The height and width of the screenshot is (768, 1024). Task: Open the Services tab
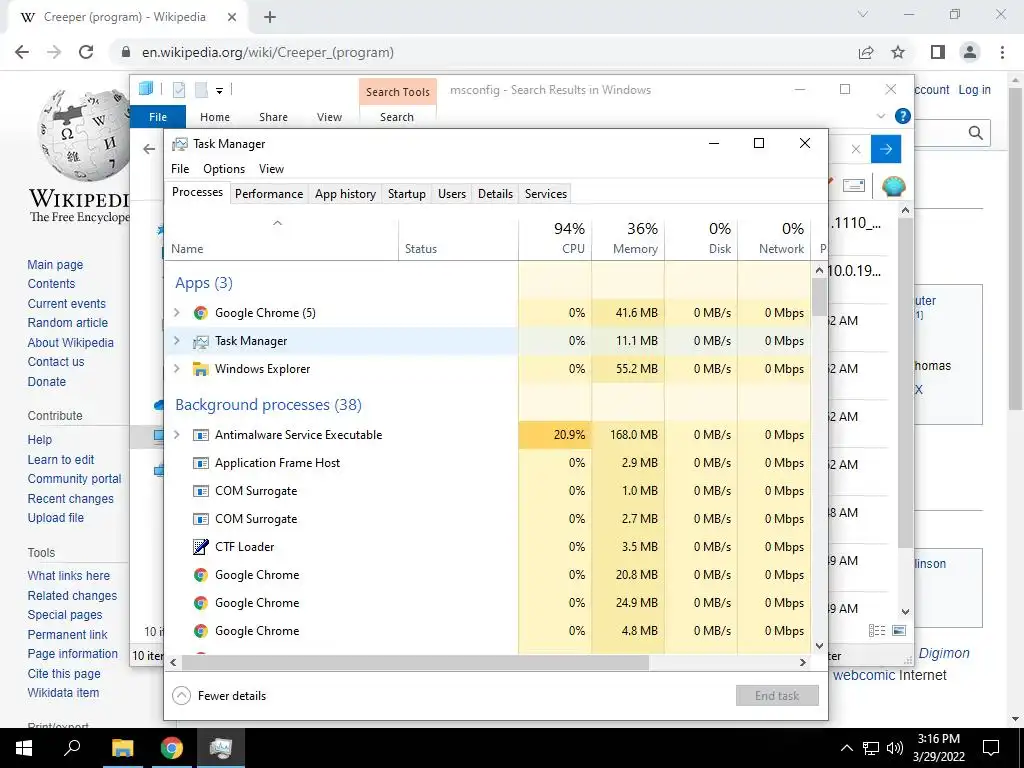coord(546,194)
